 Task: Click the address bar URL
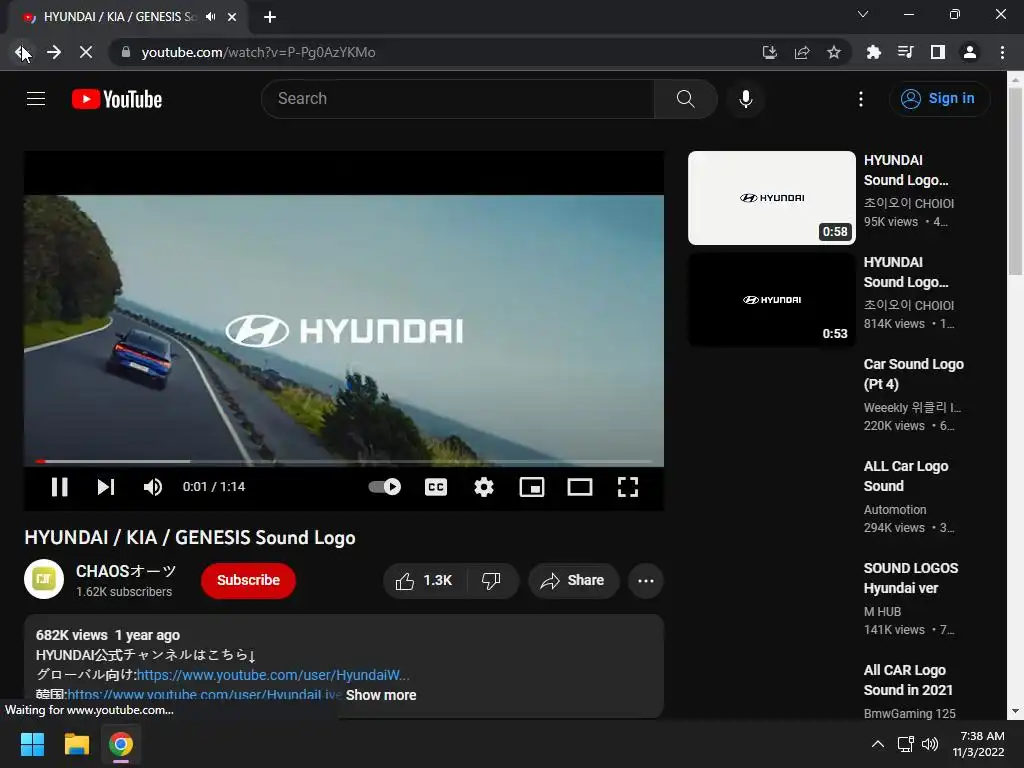258,52
